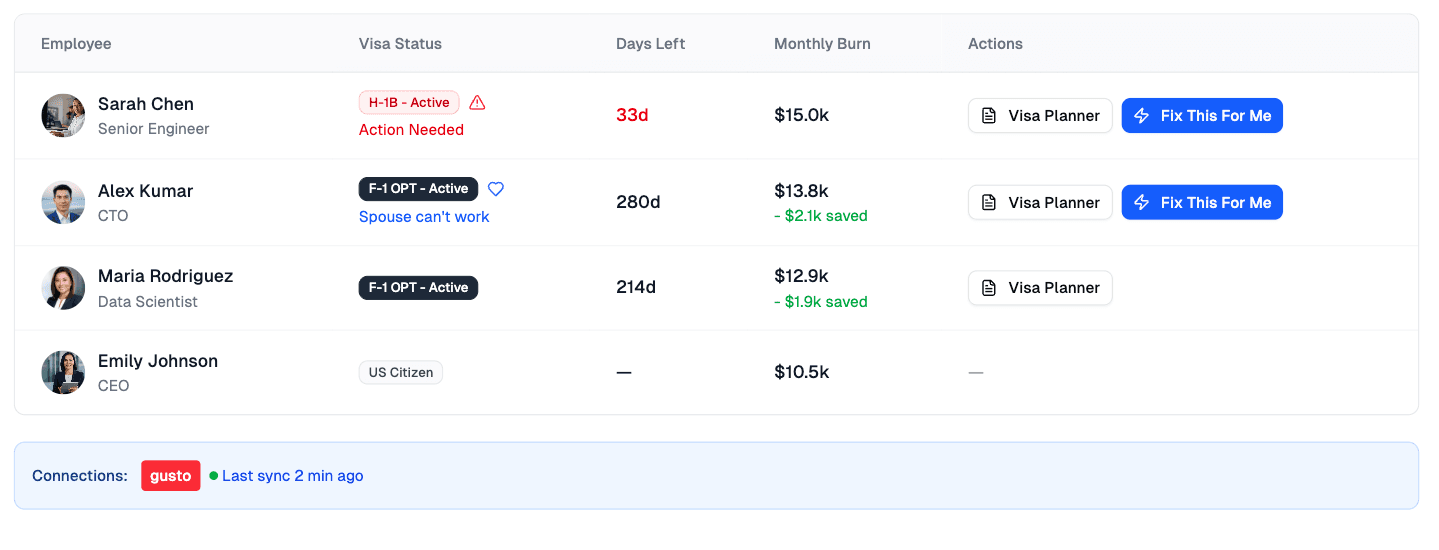
Task: Click the warning triangle icon beside H-1B badge
Action: (x=477, y=102)
